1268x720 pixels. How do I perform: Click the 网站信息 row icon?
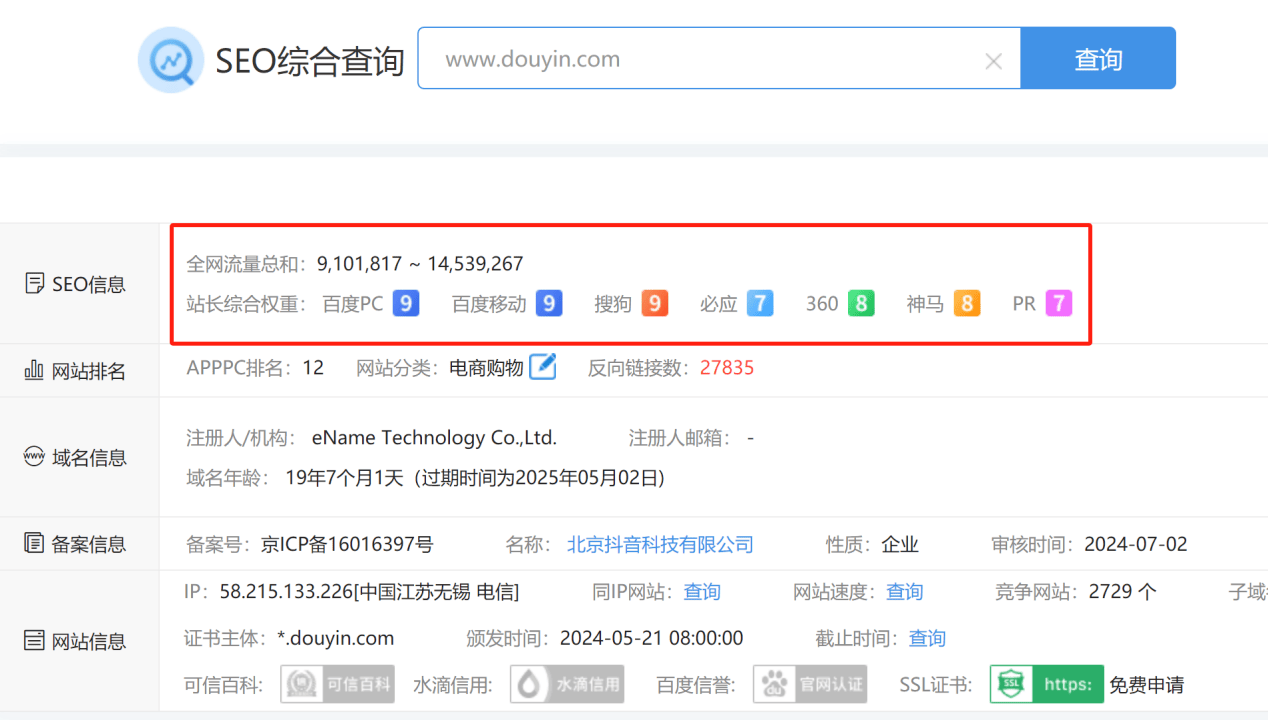coord(34,641)
